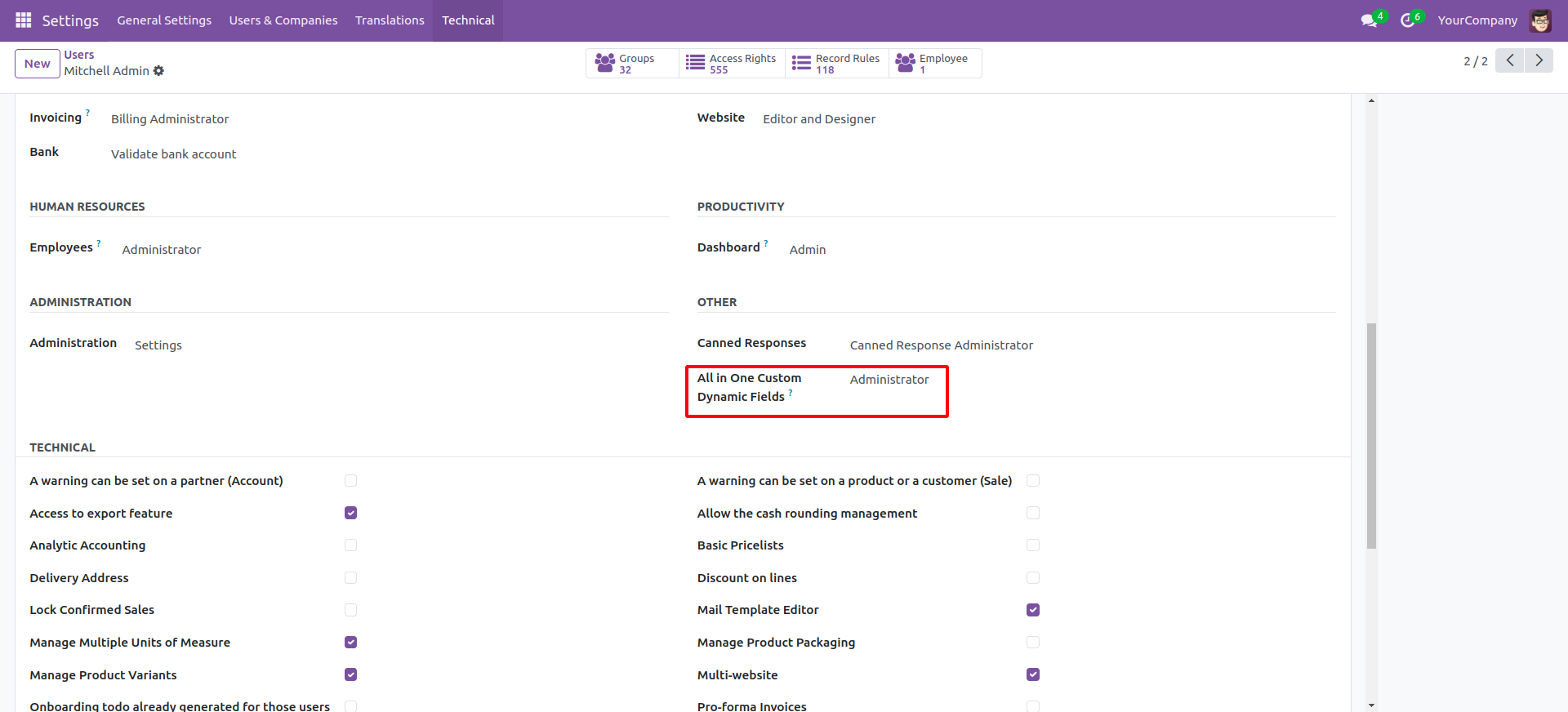The height and width of the screenshot is (712, 1568).
Task: Click the user avatar in top bar
Action: coord(1540,20)
